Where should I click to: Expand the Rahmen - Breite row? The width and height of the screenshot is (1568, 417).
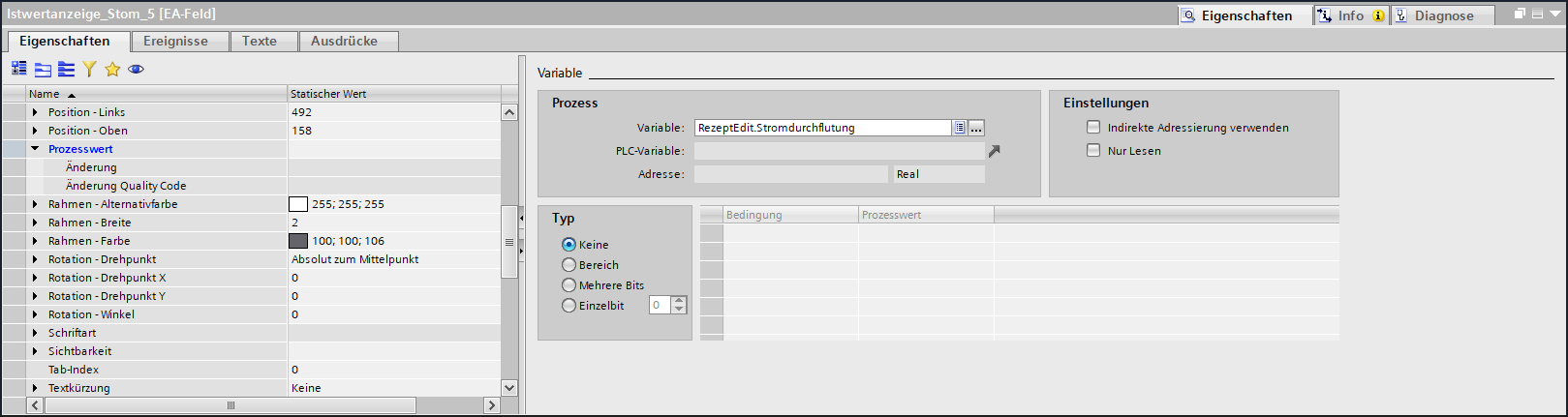(x=35, y=223)
